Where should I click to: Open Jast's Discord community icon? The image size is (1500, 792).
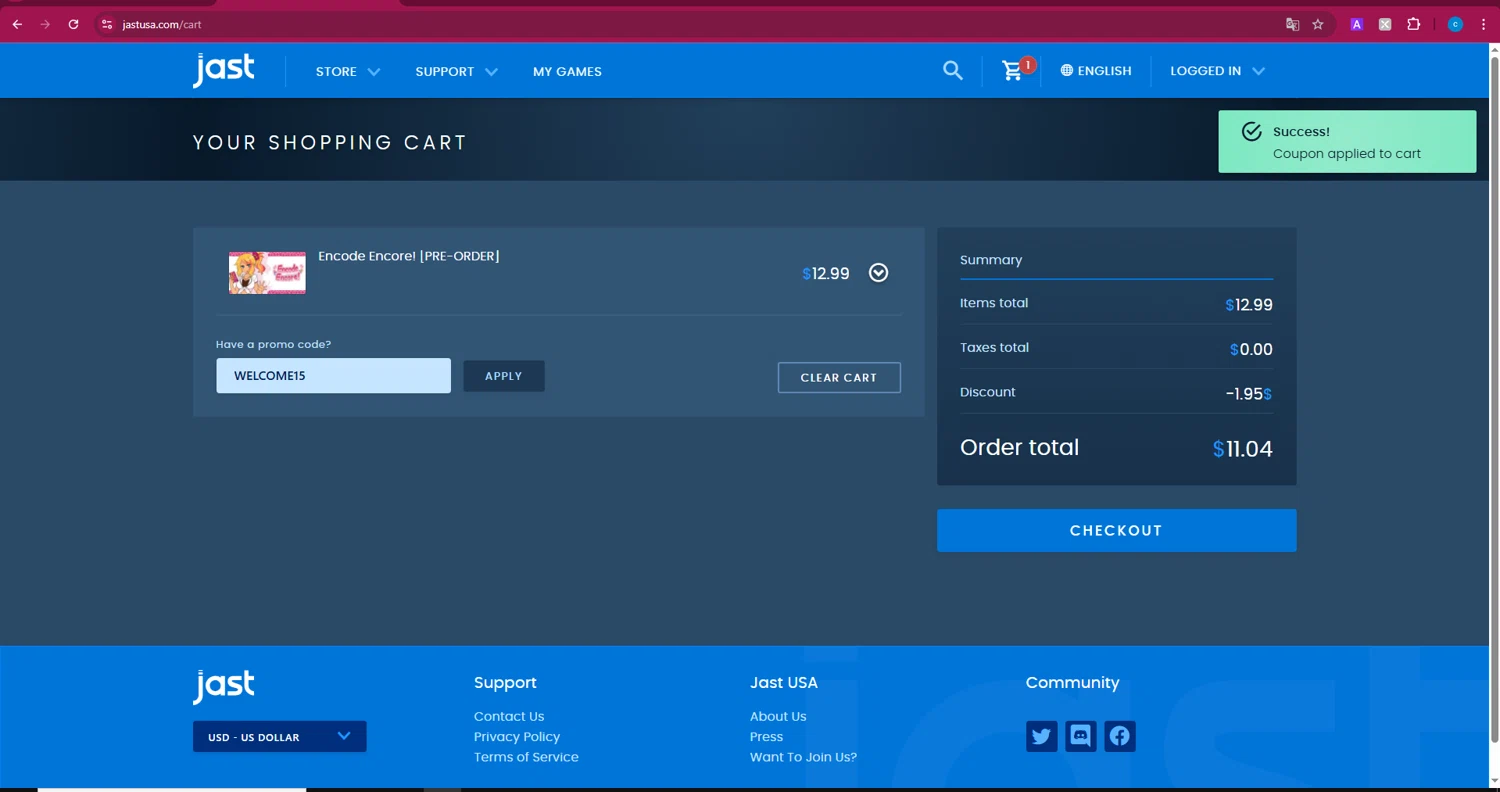point(1080,736)
